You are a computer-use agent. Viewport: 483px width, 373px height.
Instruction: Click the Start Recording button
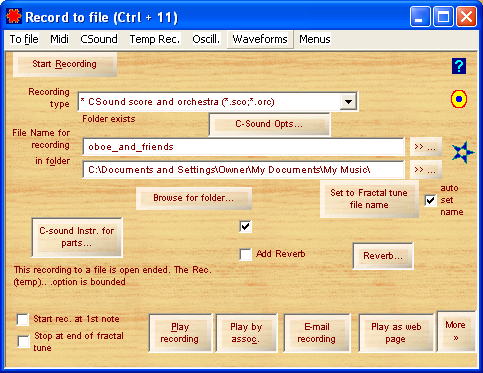[65, 64]
